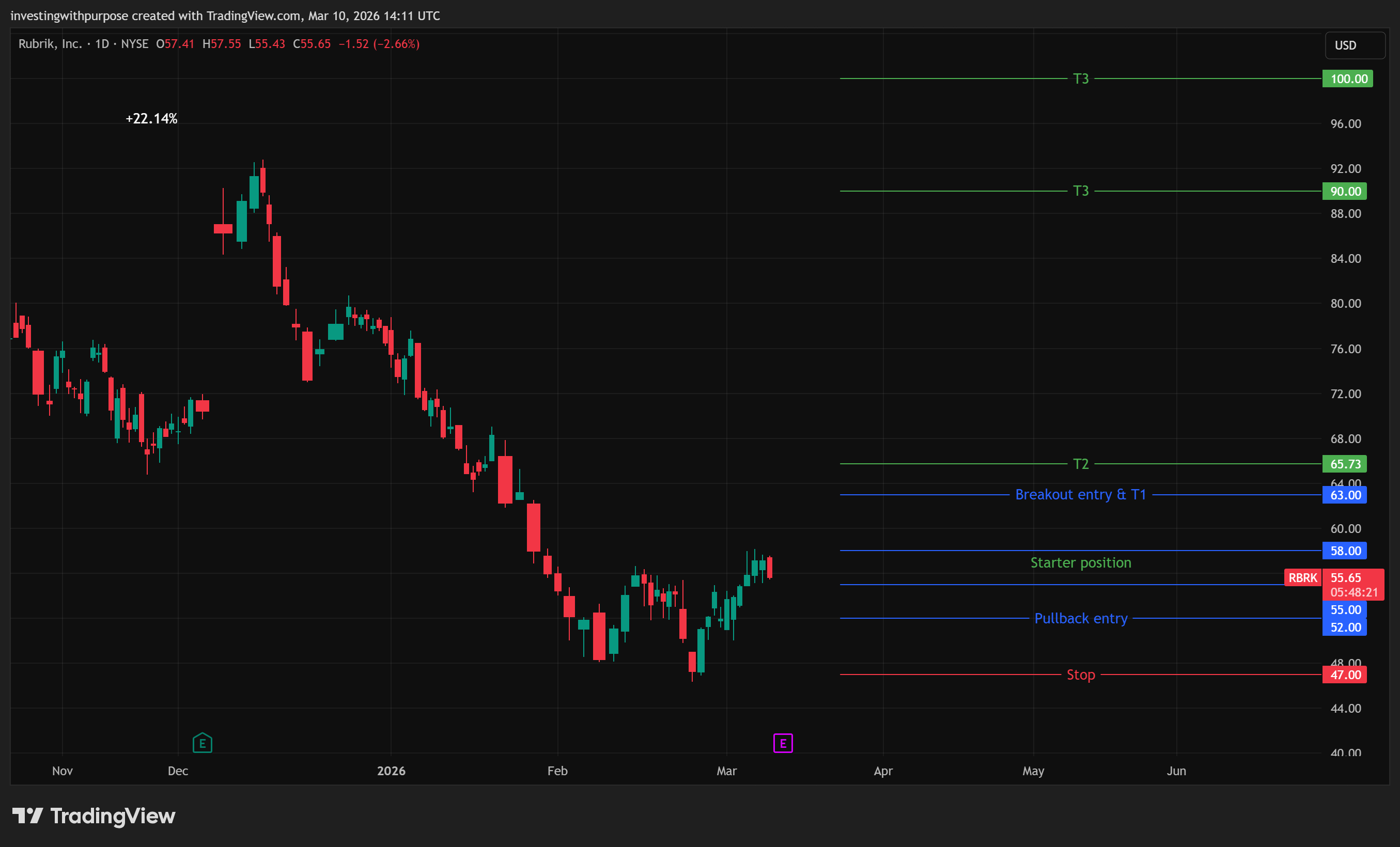Screen dimensions: 1400x847
Task: Select the Pullback entry line label
Action: [1080, 618]
